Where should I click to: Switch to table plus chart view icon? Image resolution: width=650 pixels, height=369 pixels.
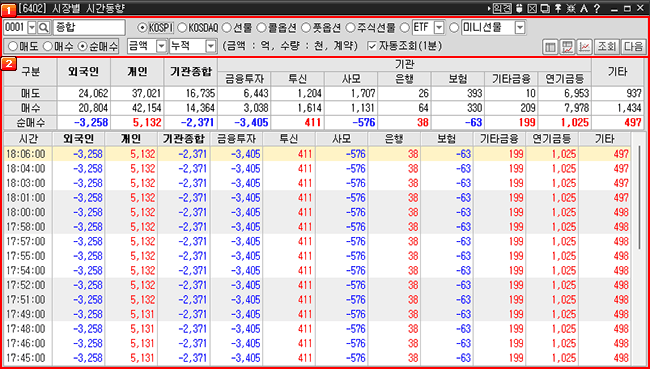coord(567,47)
